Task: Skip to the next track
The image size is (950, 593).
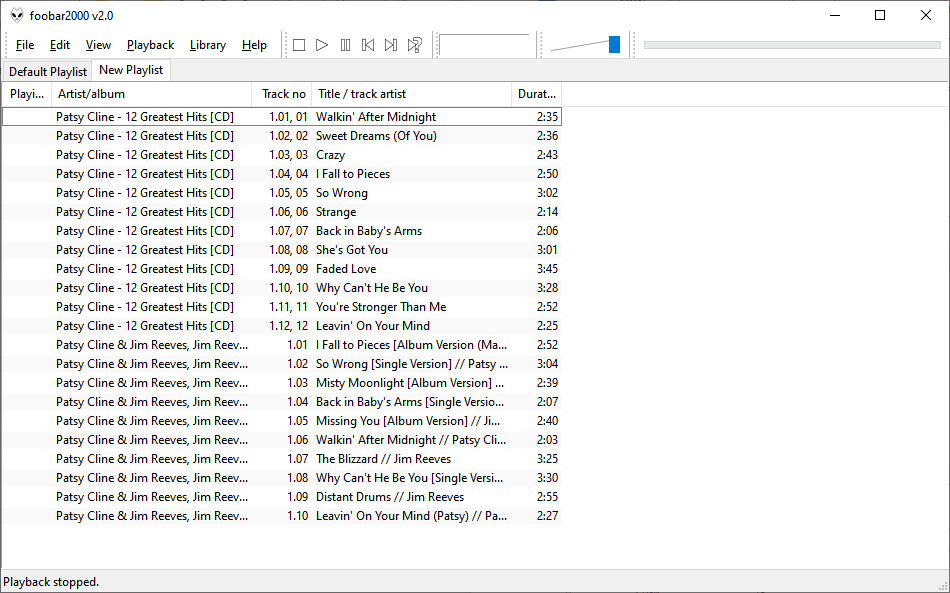Action: tap(391, 45)
